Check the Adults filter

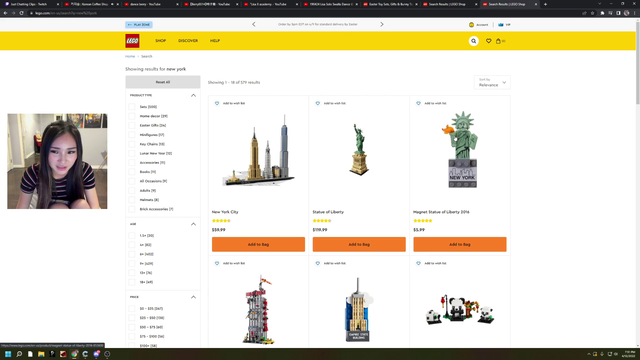[132, 191]
